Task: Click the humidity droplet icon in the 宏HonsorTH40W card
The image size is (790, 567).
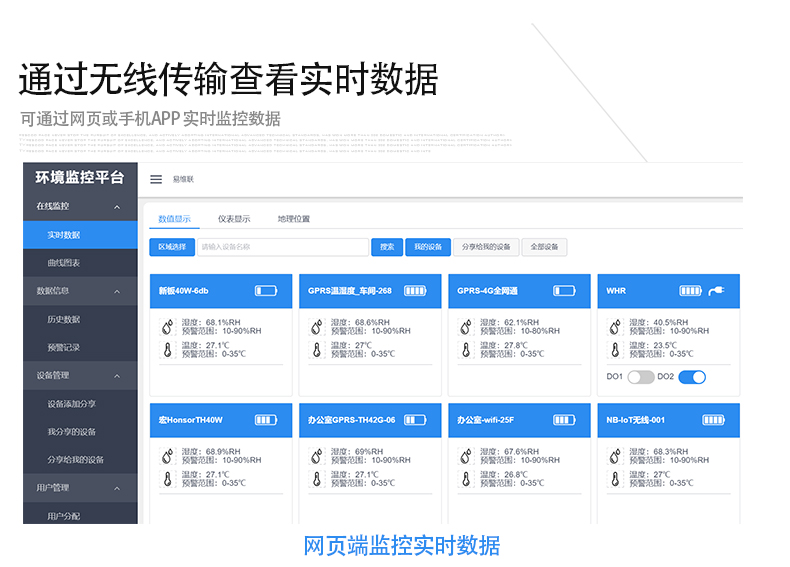Action: (166, 455)
